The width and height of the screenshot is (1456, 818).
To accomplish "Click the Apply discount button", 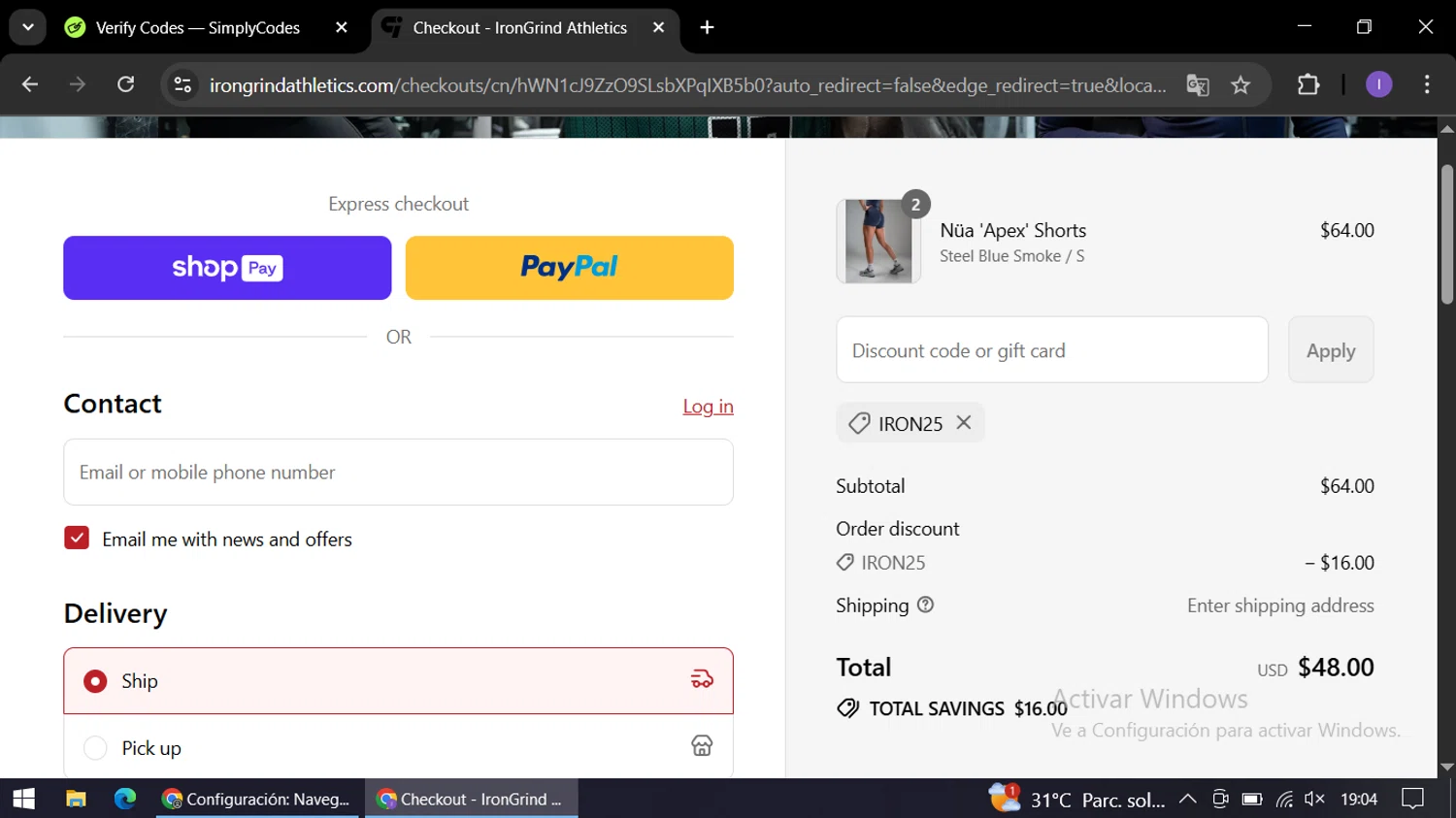I will coord(1331,350).
